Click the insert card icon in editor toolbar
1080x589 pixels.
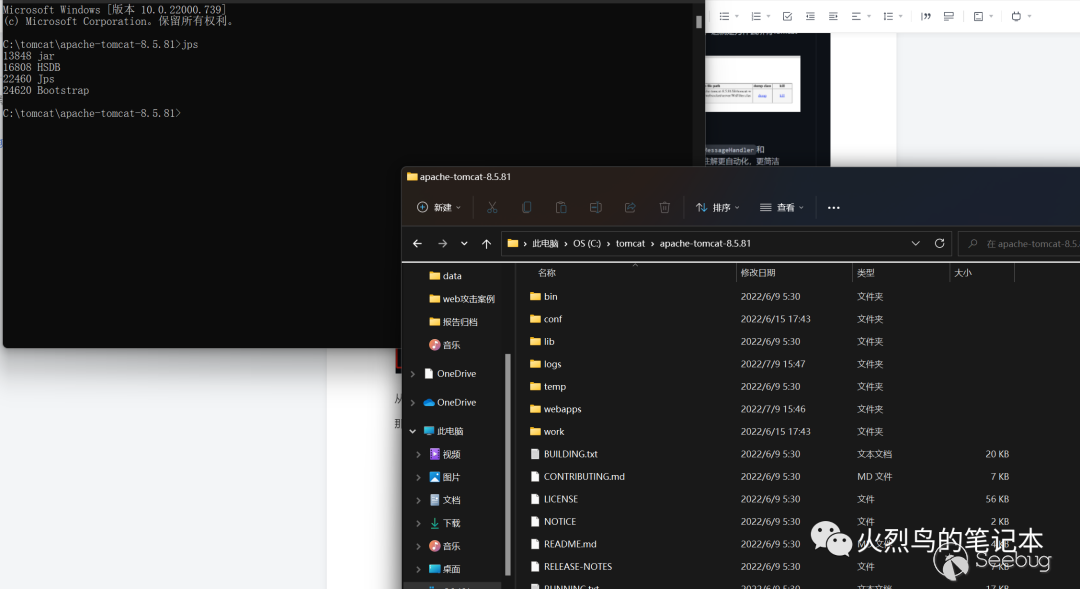pos(978,16)
